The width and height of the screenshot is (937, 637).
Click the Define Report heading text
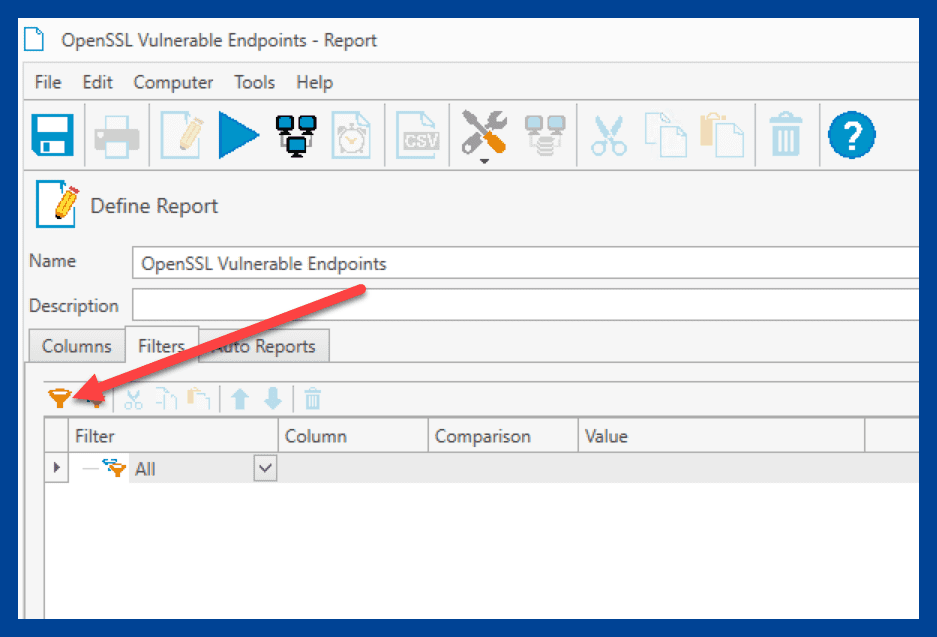(x=154, y=206)
